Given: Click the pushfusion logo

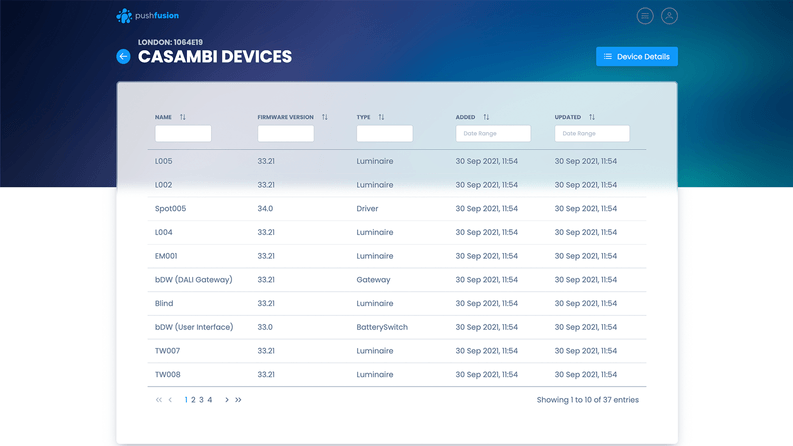Looking at the screenshot, I should pyautogui.click(x=147, y=16).
